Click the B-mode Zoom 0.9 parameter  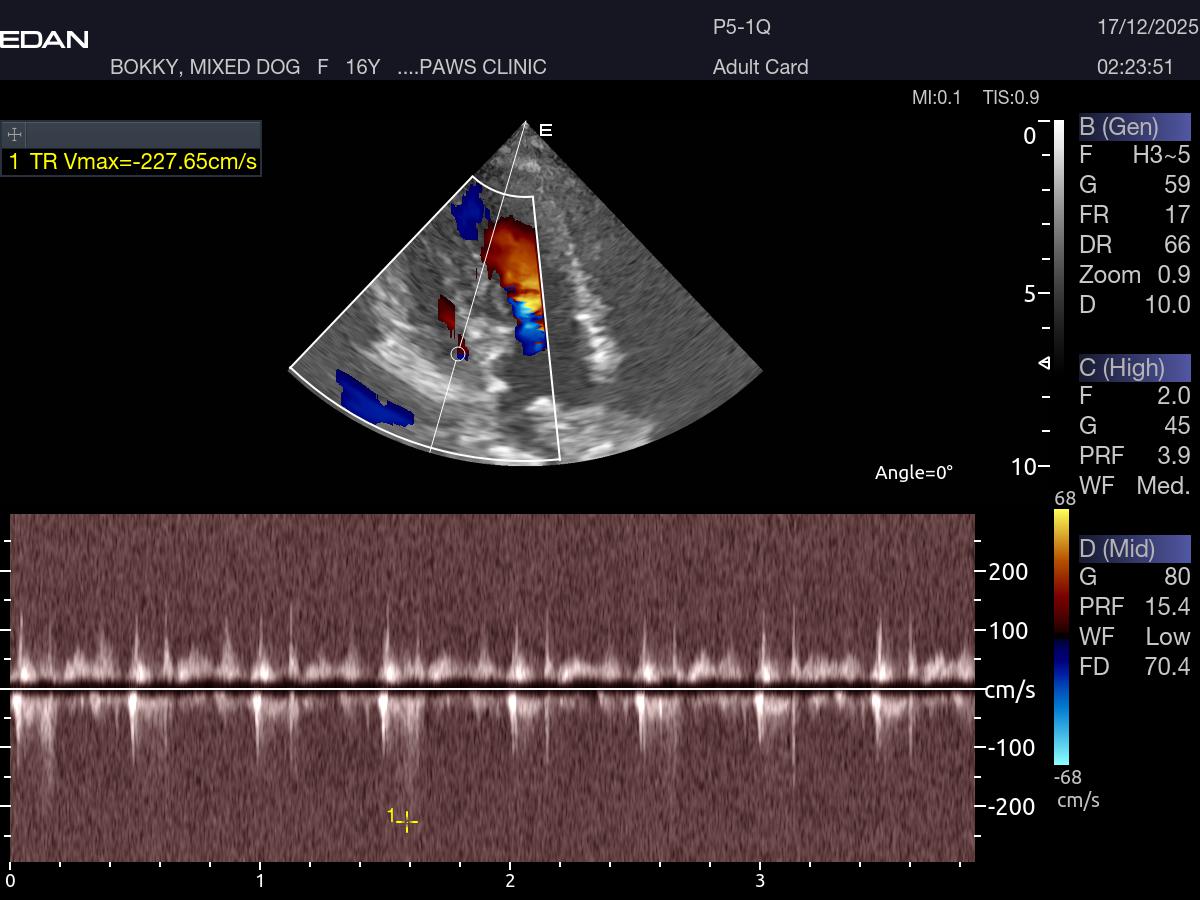pos(1134,275)
